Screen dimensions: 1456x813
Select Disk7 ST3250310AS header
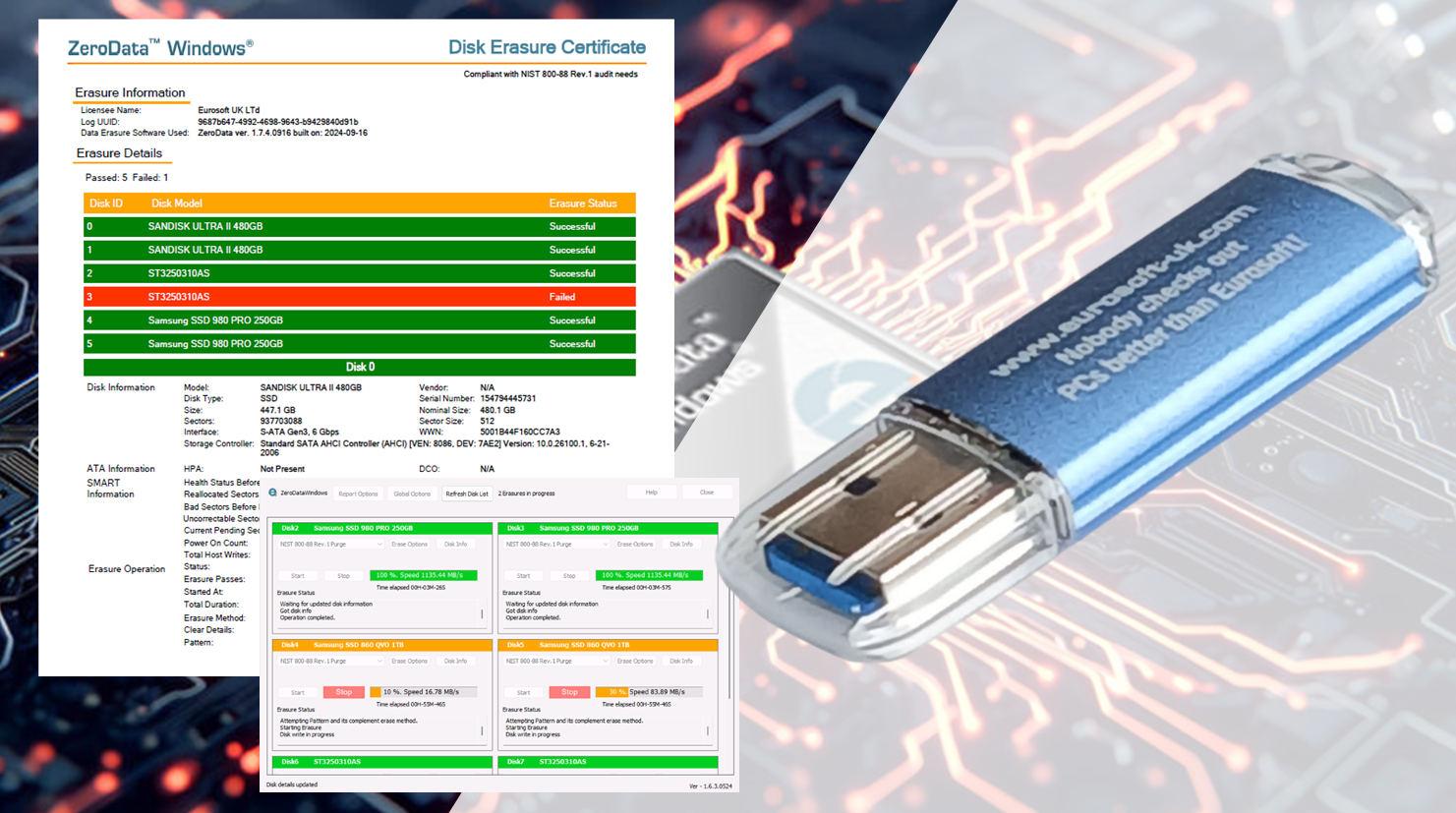tap(608, 762)
